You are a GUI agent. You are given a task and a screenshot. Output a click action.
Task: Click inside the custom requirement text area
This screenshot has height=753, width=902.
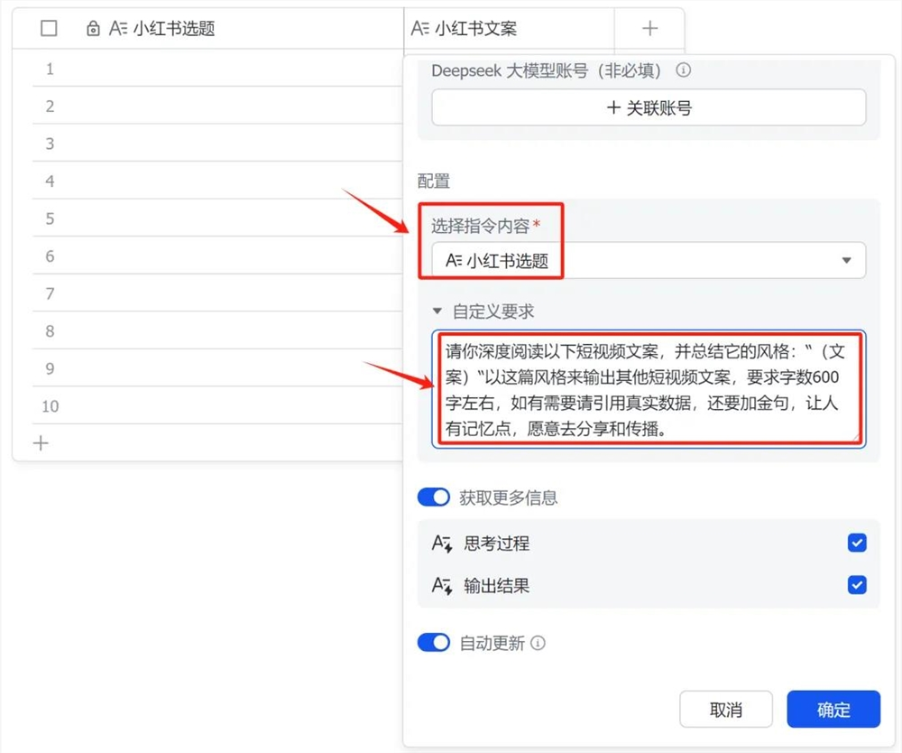pos(648,385)
